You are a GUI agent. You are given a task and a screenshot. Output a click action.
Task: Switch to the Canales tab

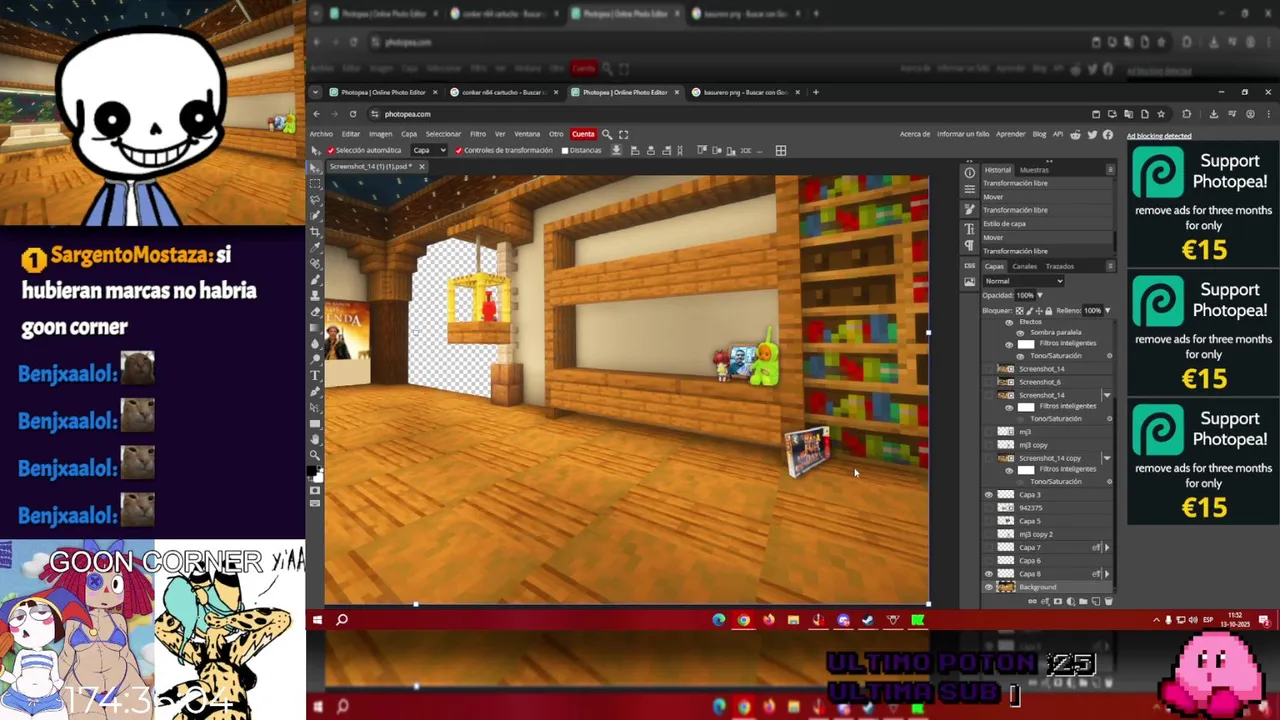[x=1025, y=266]
